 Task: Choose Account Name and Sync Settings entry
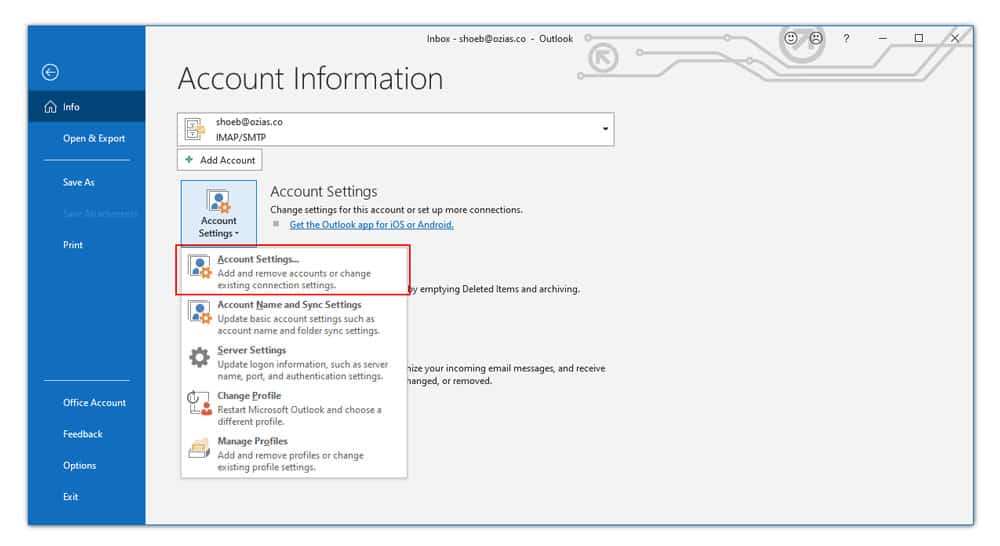tap(294, 317)
